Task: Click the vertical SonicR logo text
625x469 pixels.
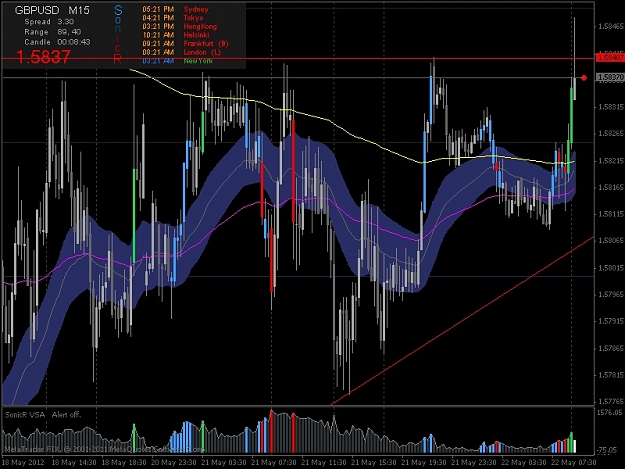Action: coord(118,35)
